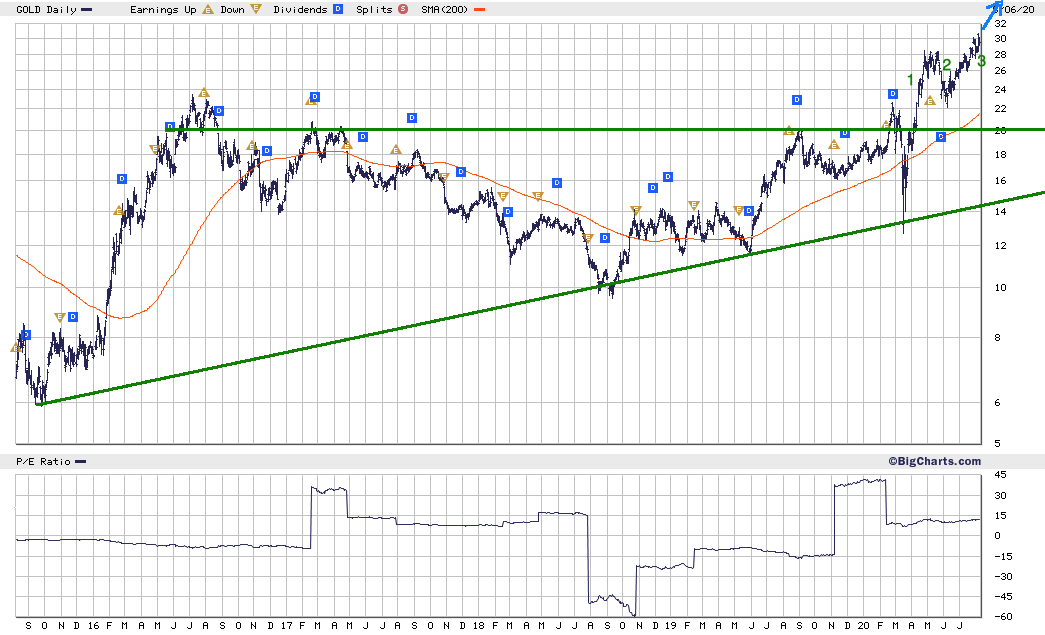Screen dimensions: 1045x635
Task: Select the dividend marker at September 2017
Action: click(x=412, y=118)
